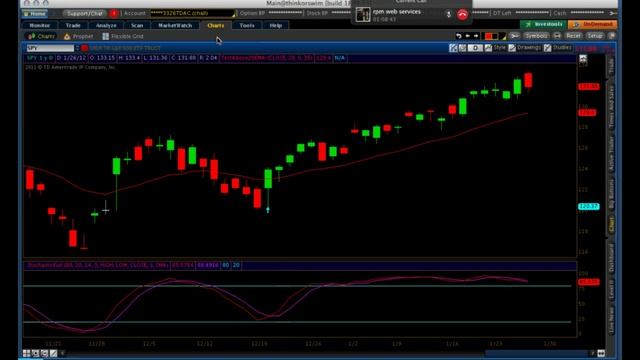Click the zoom icon at bottom left

coord(36,353)
